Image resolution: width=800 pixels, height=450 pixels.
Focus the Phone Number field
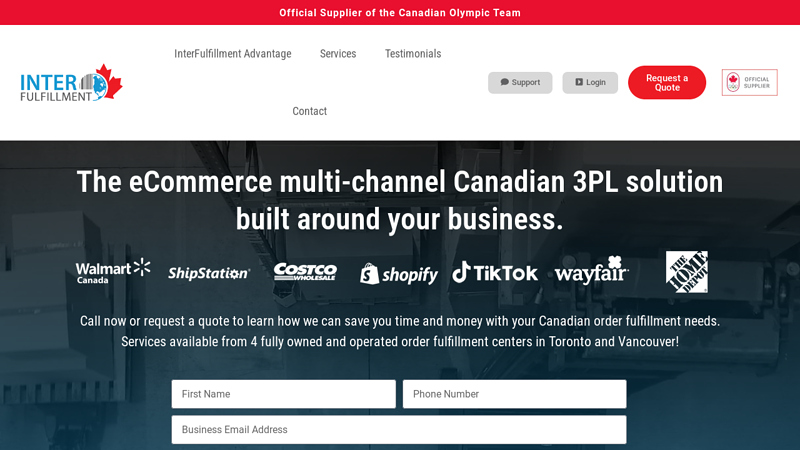(514, 394)
